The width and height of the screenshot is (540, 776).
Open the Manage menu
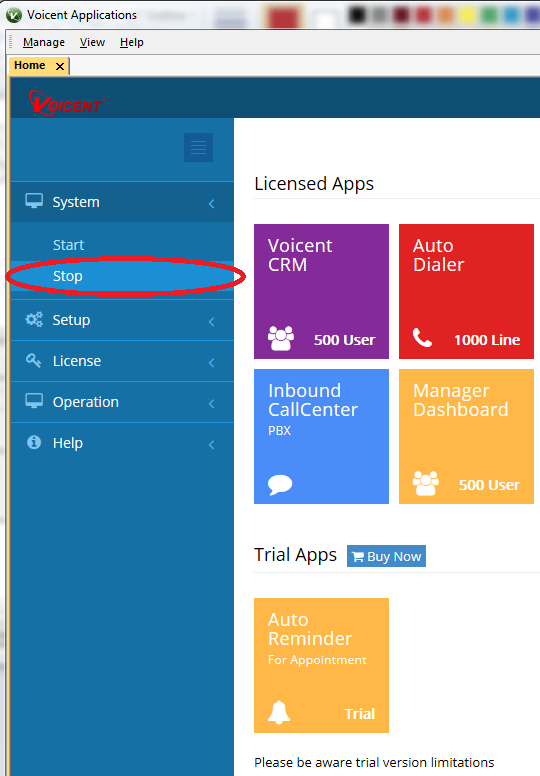pos(44,43)
